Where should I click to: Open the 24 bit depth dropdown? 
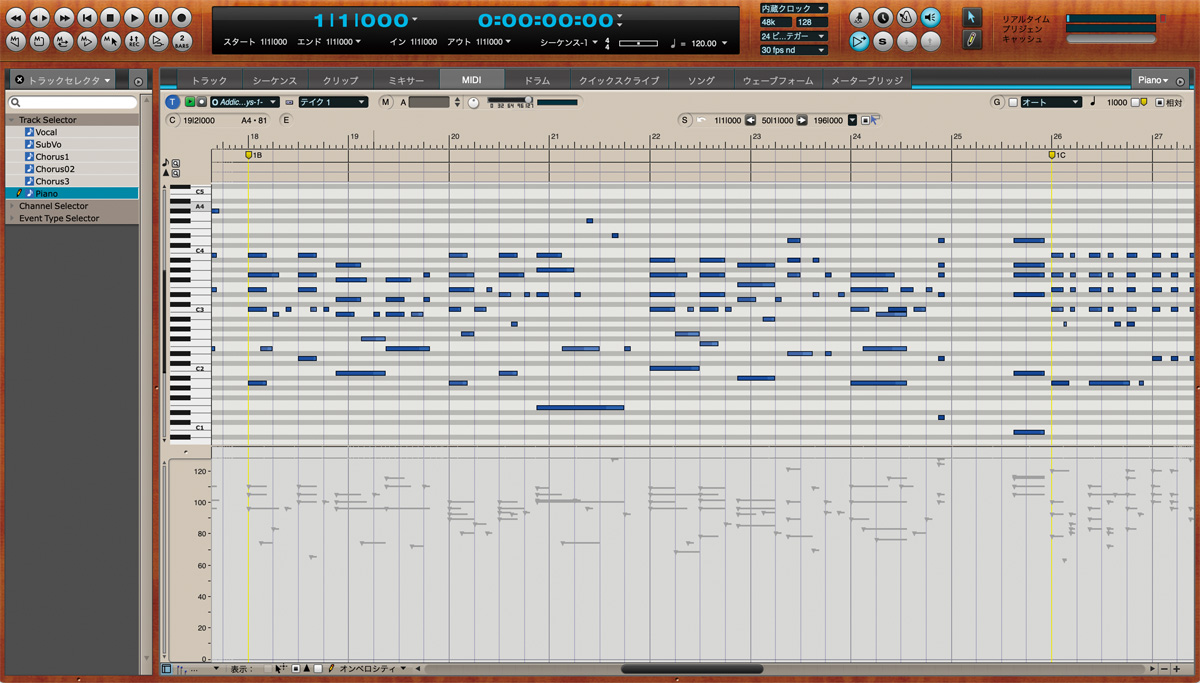(793, 36)
